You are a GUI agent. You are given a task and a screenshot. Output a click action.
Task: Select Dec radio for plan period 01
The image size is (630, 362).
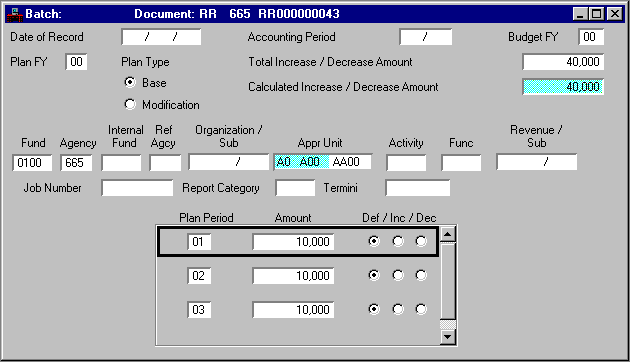coord(421,241)
